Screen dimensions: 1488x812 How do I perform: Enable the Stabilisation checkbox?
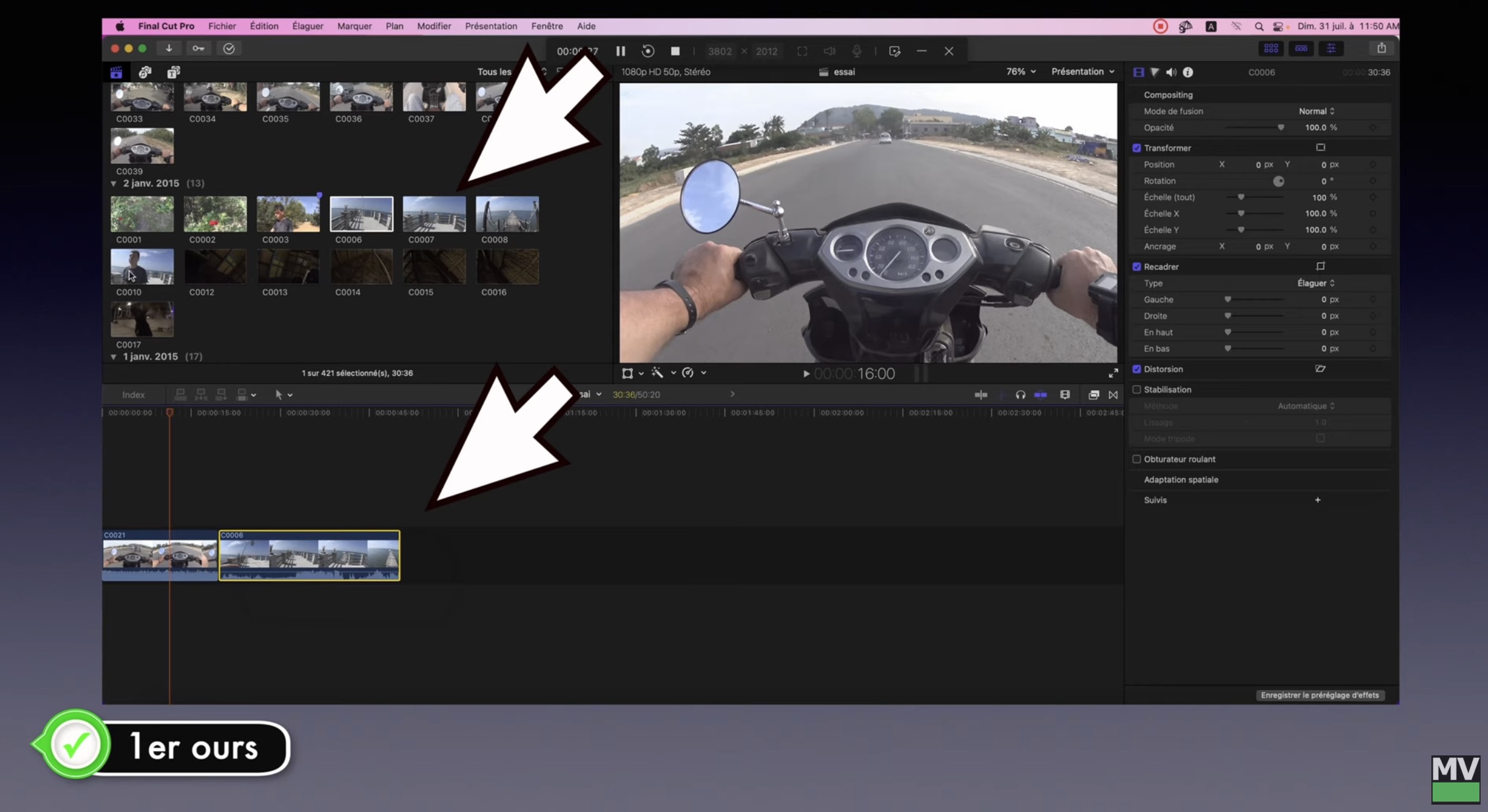(x=1137, y=389)
